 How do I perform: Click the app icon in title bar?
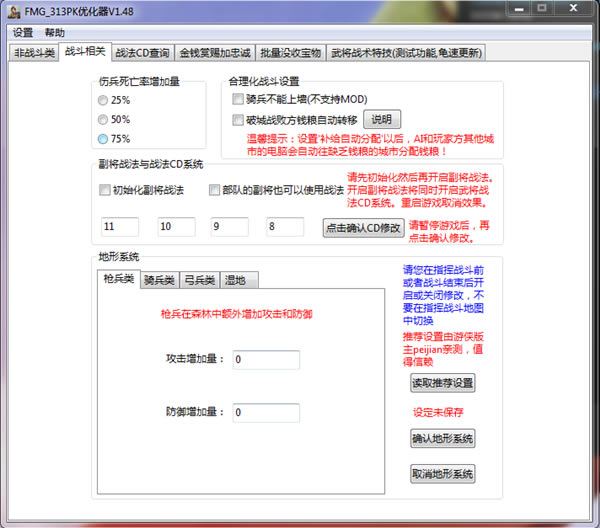click(14, 11)
